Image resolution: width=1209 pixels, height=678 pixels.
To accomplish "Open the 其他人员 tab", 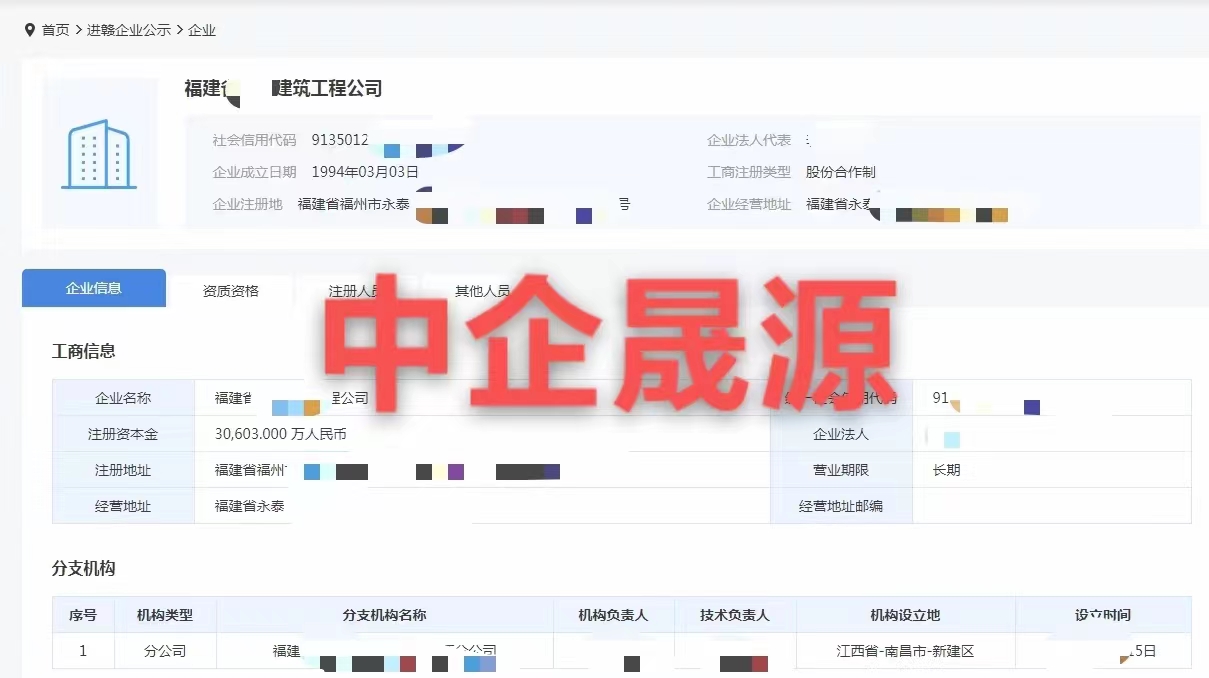I will point(482,291).
